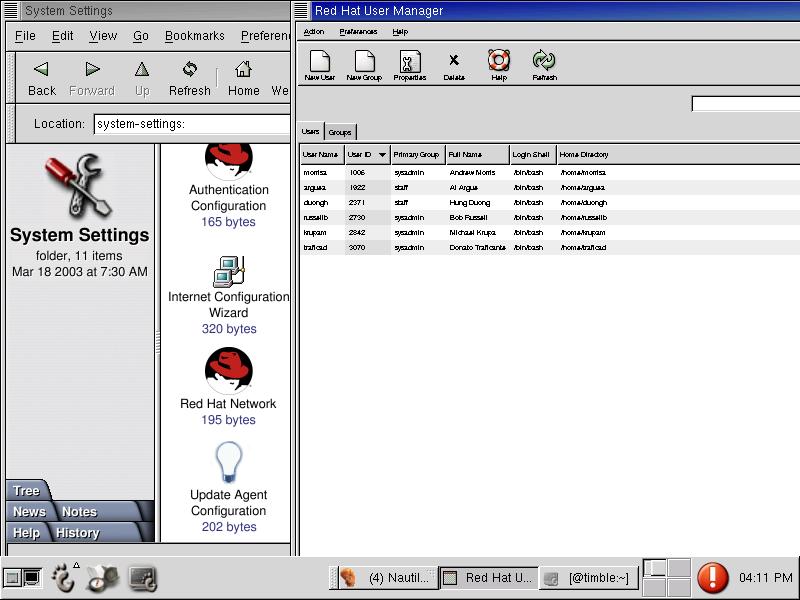Click the red alert notification icon in panel
This screenshot has width=800, height=600.
tap(712, 577)
